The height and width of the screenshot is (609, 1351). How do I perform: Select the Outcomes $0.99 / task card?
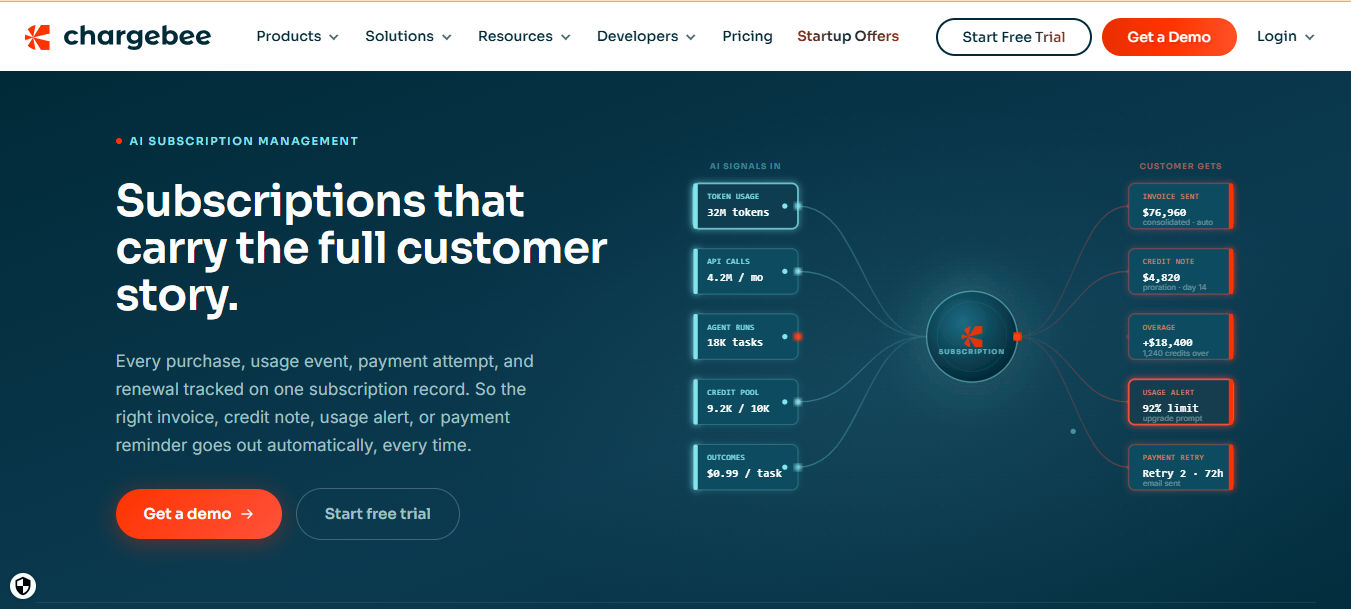746,467
